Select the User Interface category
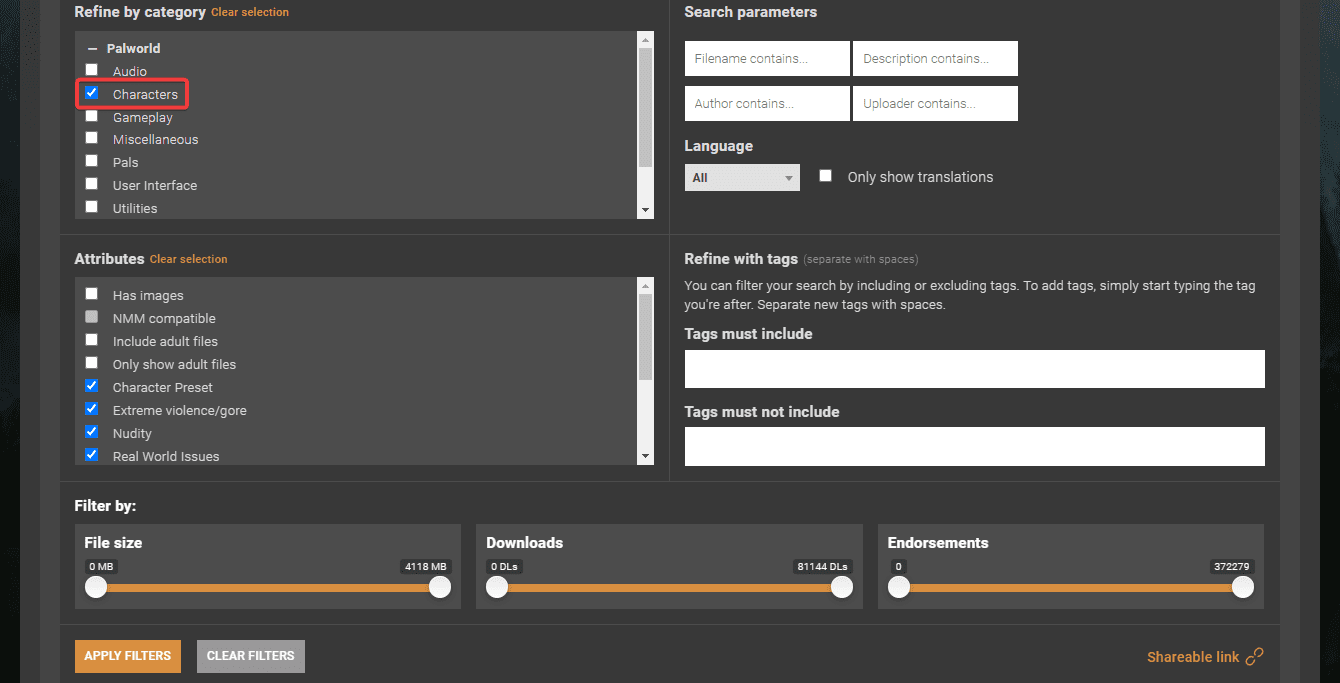The image size is (1340, 683). pyautogui.click(x=92, y=184)
